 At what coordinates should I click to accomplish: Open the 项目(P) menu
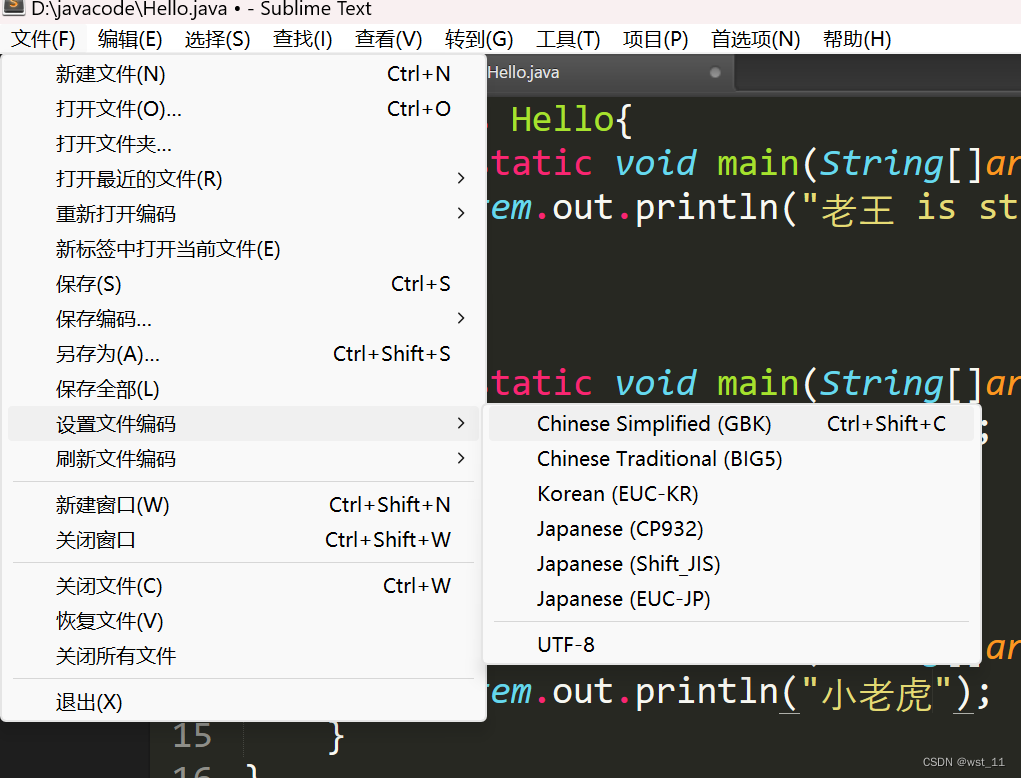pos(655,40)
